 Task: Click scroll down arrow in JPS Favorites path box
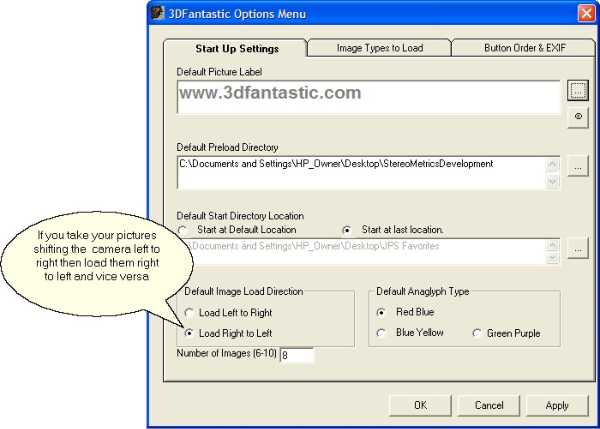[x=552, y=258]
